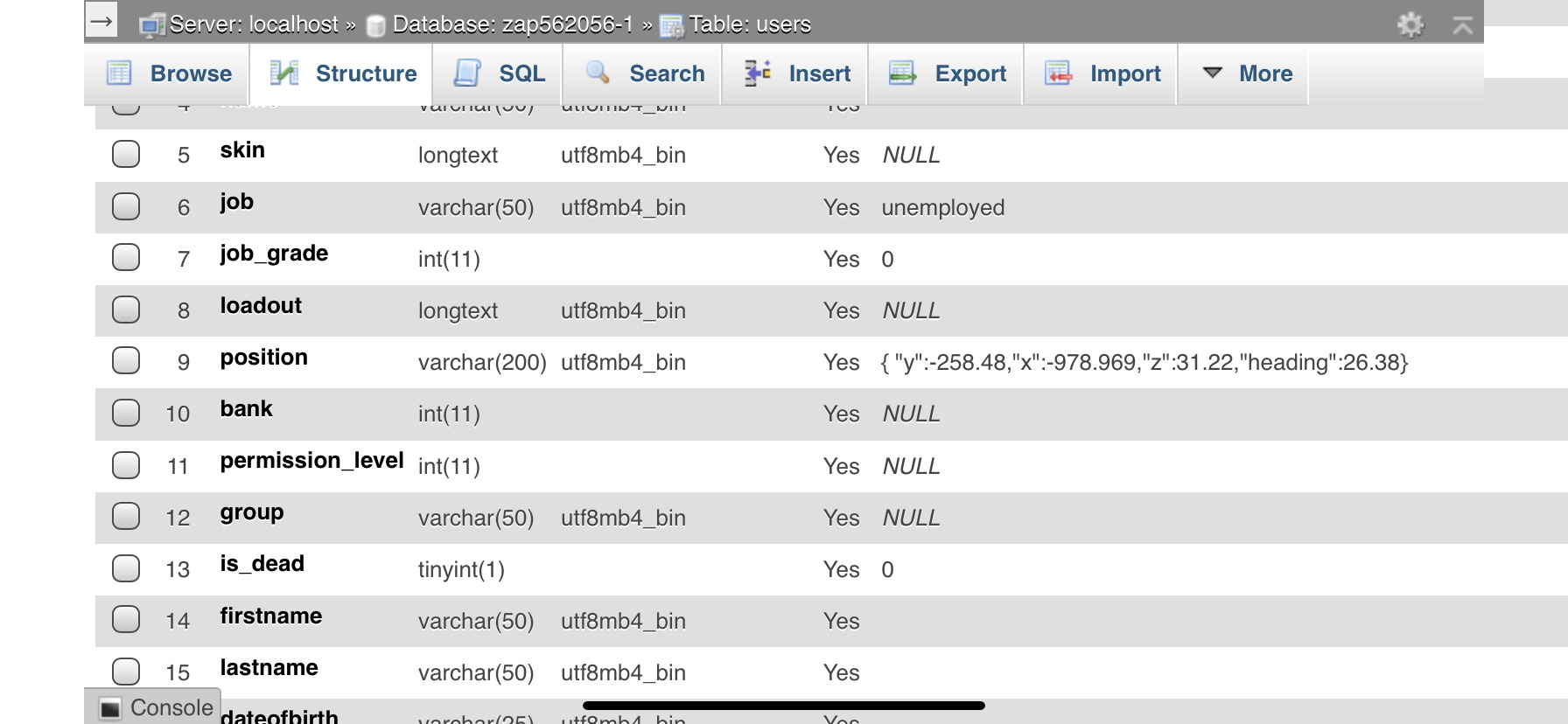1568x724 pixels.
Task: Open the Import tab
Action: [x=1102, y=73]
